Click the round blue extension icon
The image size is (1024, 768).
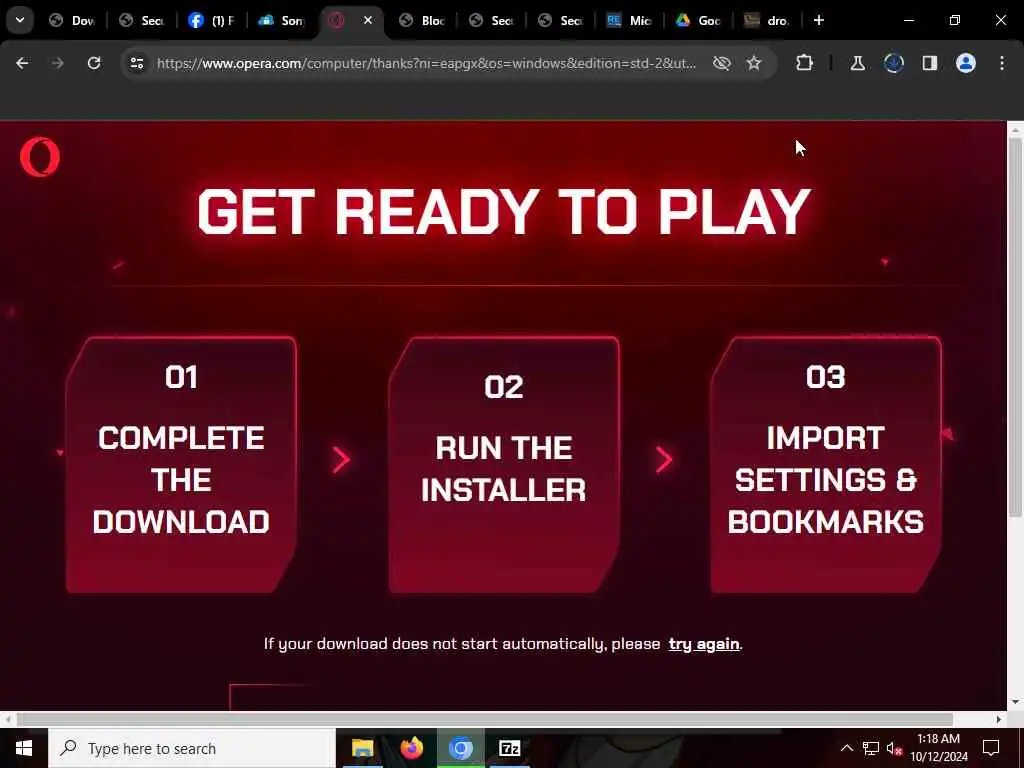coord(893,63)
